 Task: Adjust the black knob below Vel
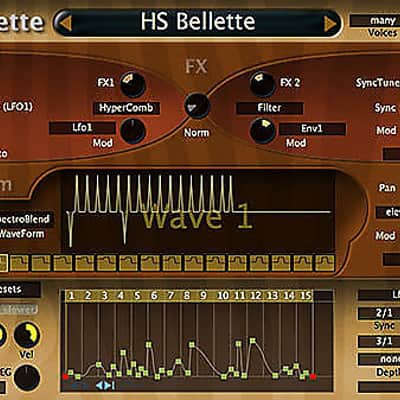click(27, 378)
